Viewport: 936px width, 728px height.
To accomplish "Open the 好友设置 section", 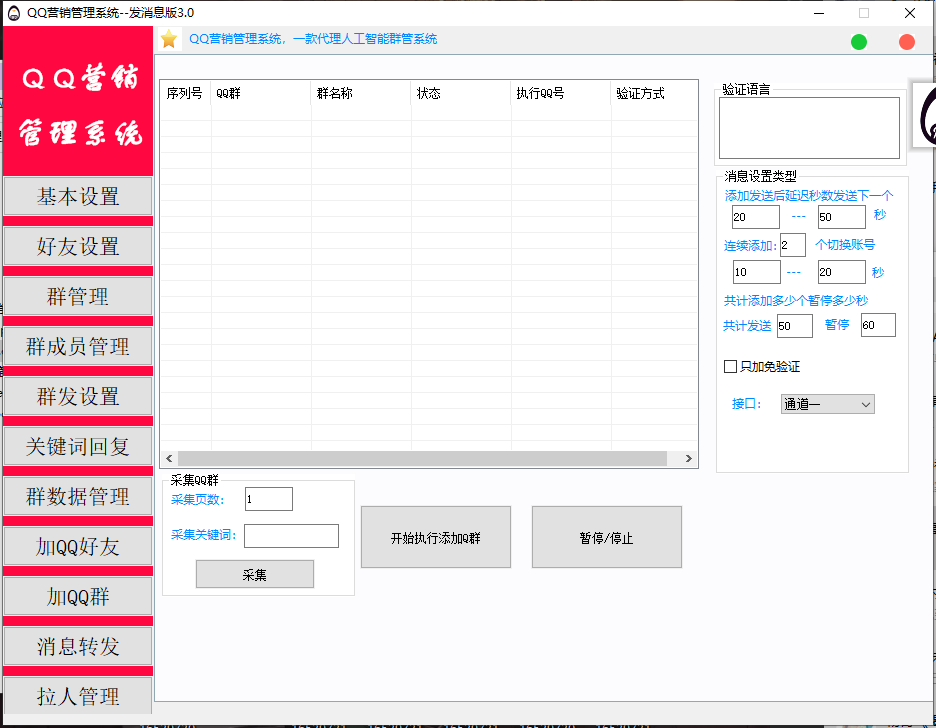I will (78, 246).
